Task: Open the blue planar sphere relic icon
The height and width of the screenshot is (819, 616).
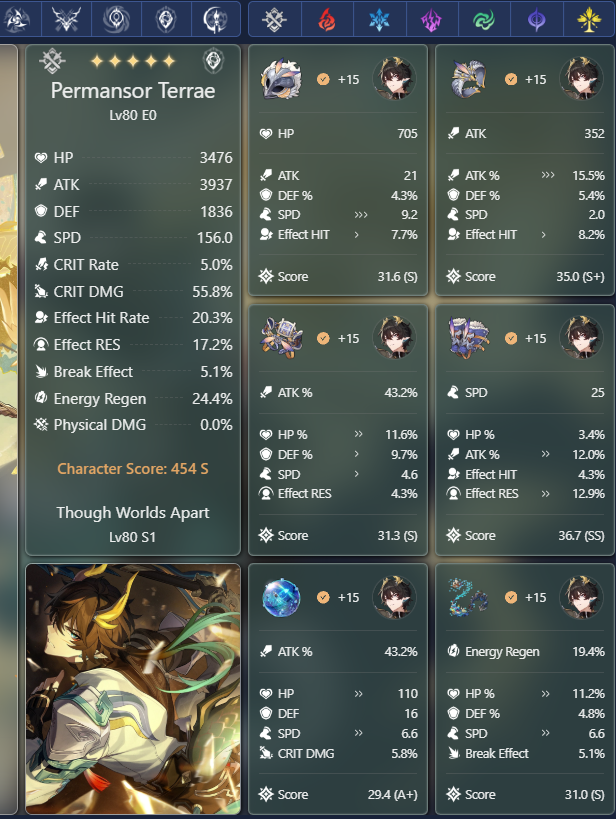Action: pos(281,597)
